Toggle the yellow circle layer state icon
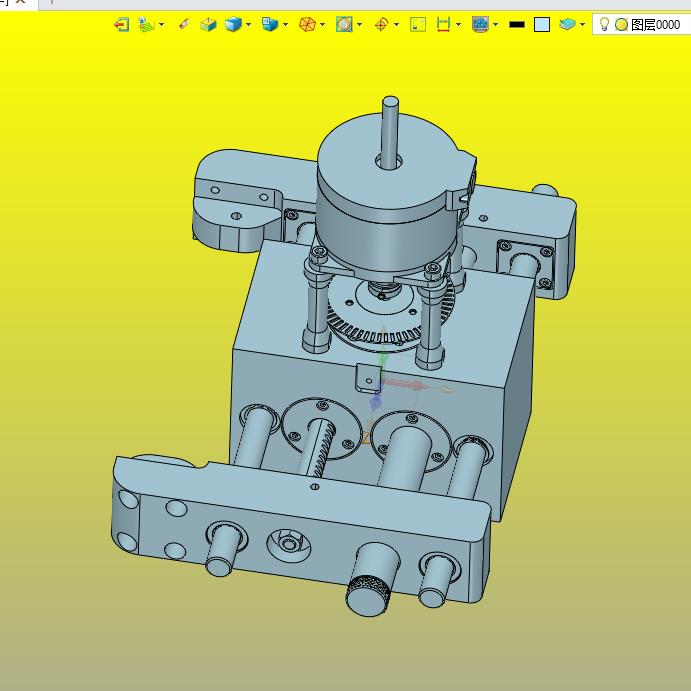The height and width of the screenshot is (691, 691). (x=621, y=25)
